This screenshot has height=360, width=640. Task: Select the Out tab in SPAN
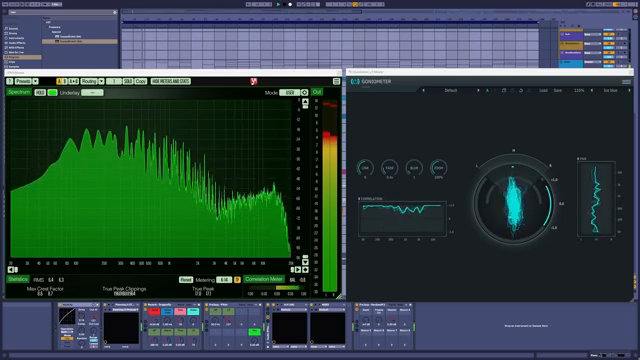point(317,92)
